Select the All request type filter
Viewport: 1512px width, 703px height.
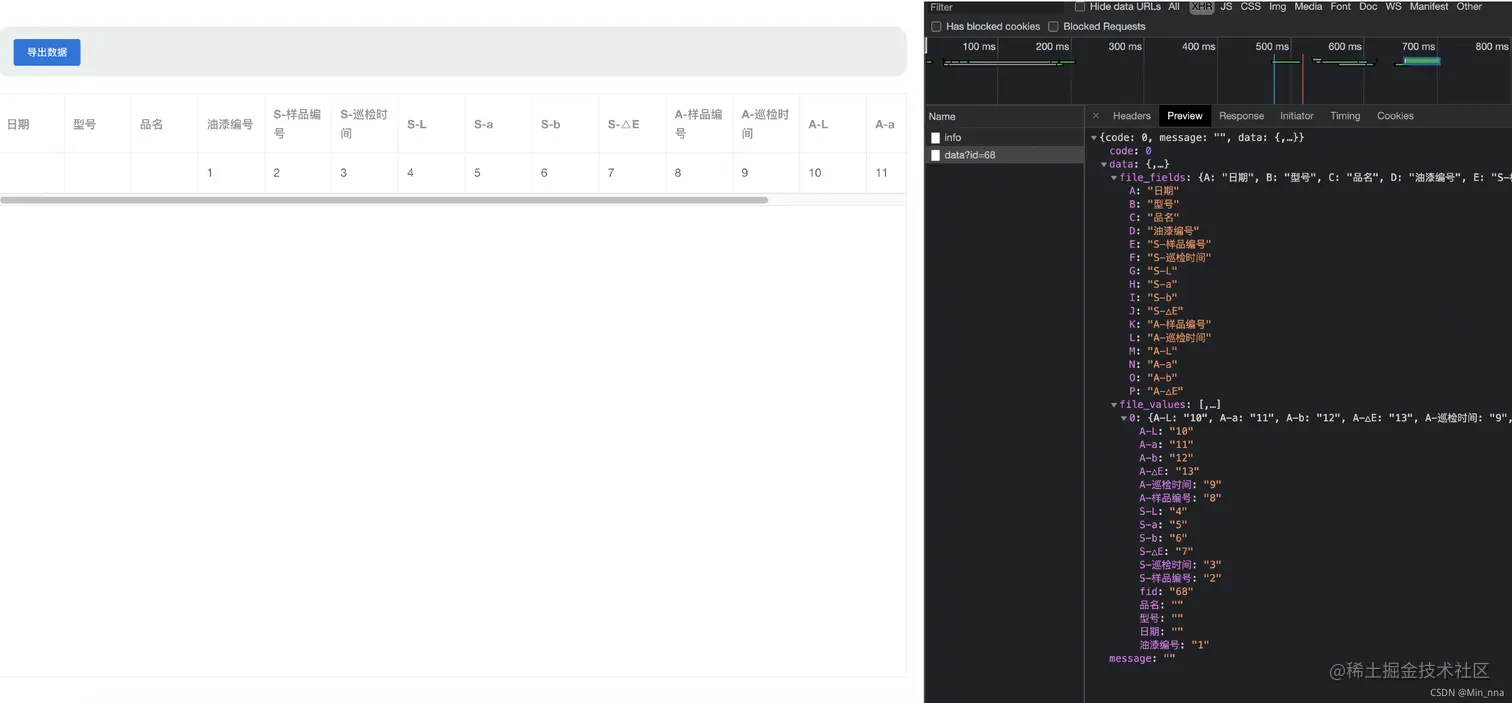[x=1174, y=7]
